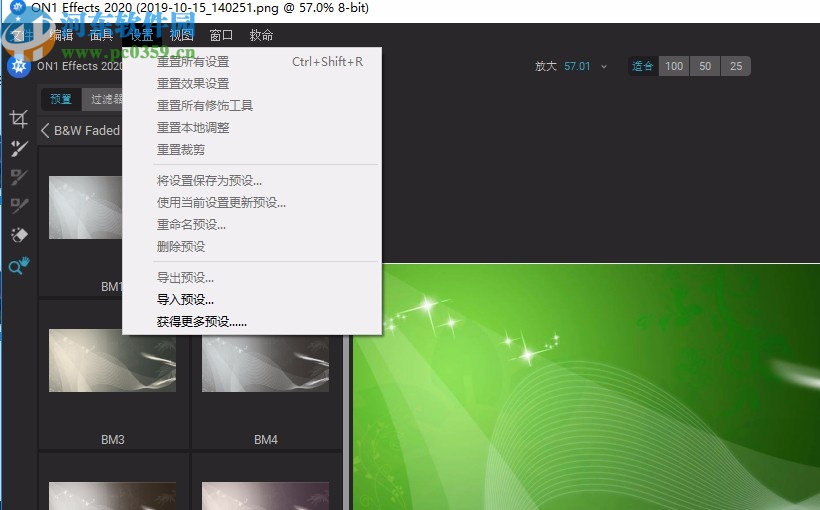Viewport: 820px width, 510px height.
Task: Set zoom to 100 percent
Action: click(x=674, y=66)
